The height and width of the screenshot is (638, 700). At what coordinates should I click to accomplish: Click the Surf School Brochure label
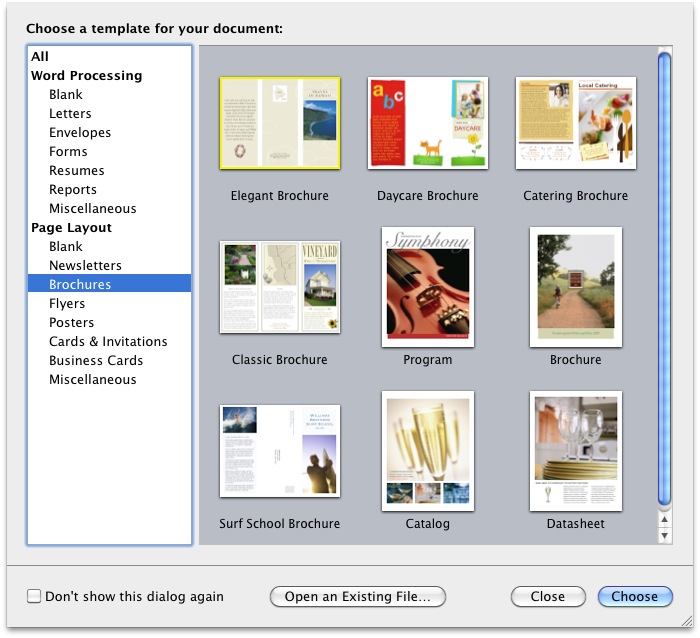[280, 523]
